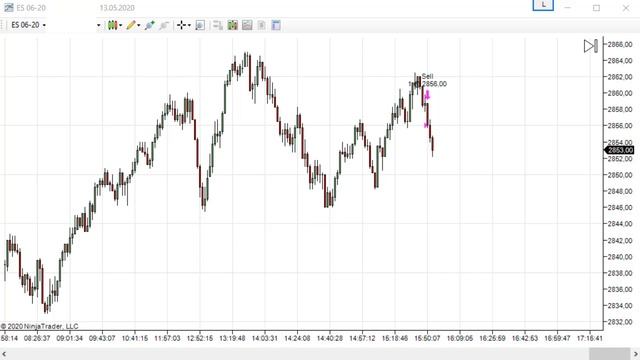Click the 14:40:28 time axis label
Image resolution: width=640 pixels, height=360 pixels.
click(330, 338)
